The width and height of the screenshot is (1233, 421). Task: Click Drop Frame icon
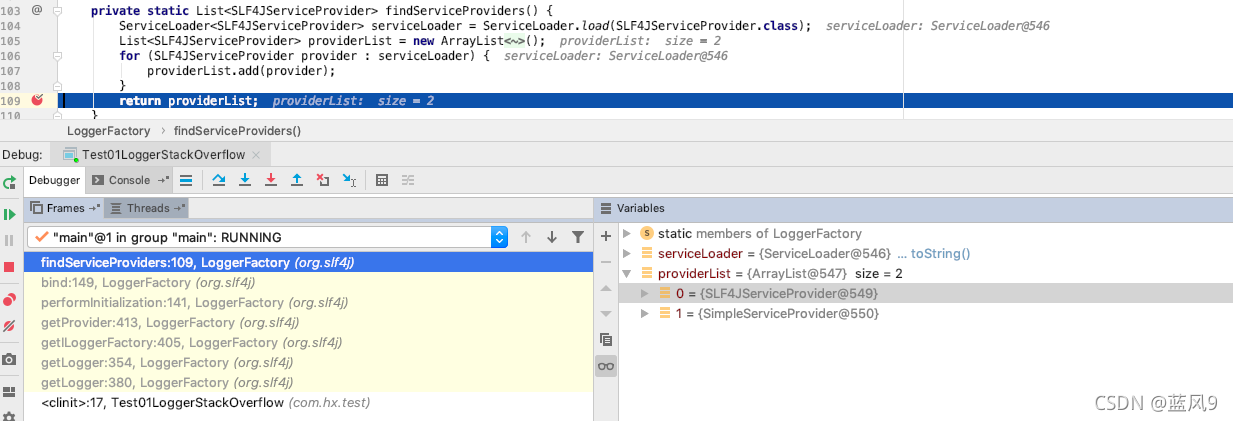point(322,180)
